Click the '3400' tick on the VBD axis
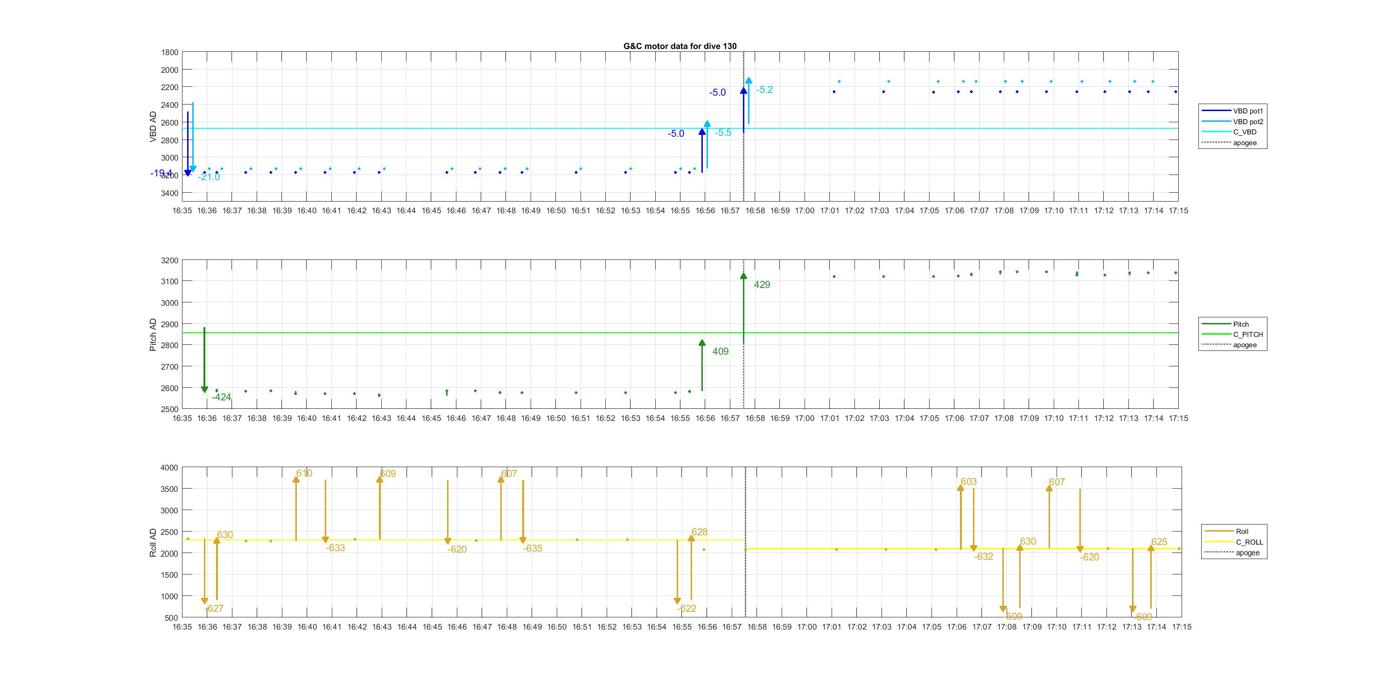1400x693 pixels. [x=170, y=193]
